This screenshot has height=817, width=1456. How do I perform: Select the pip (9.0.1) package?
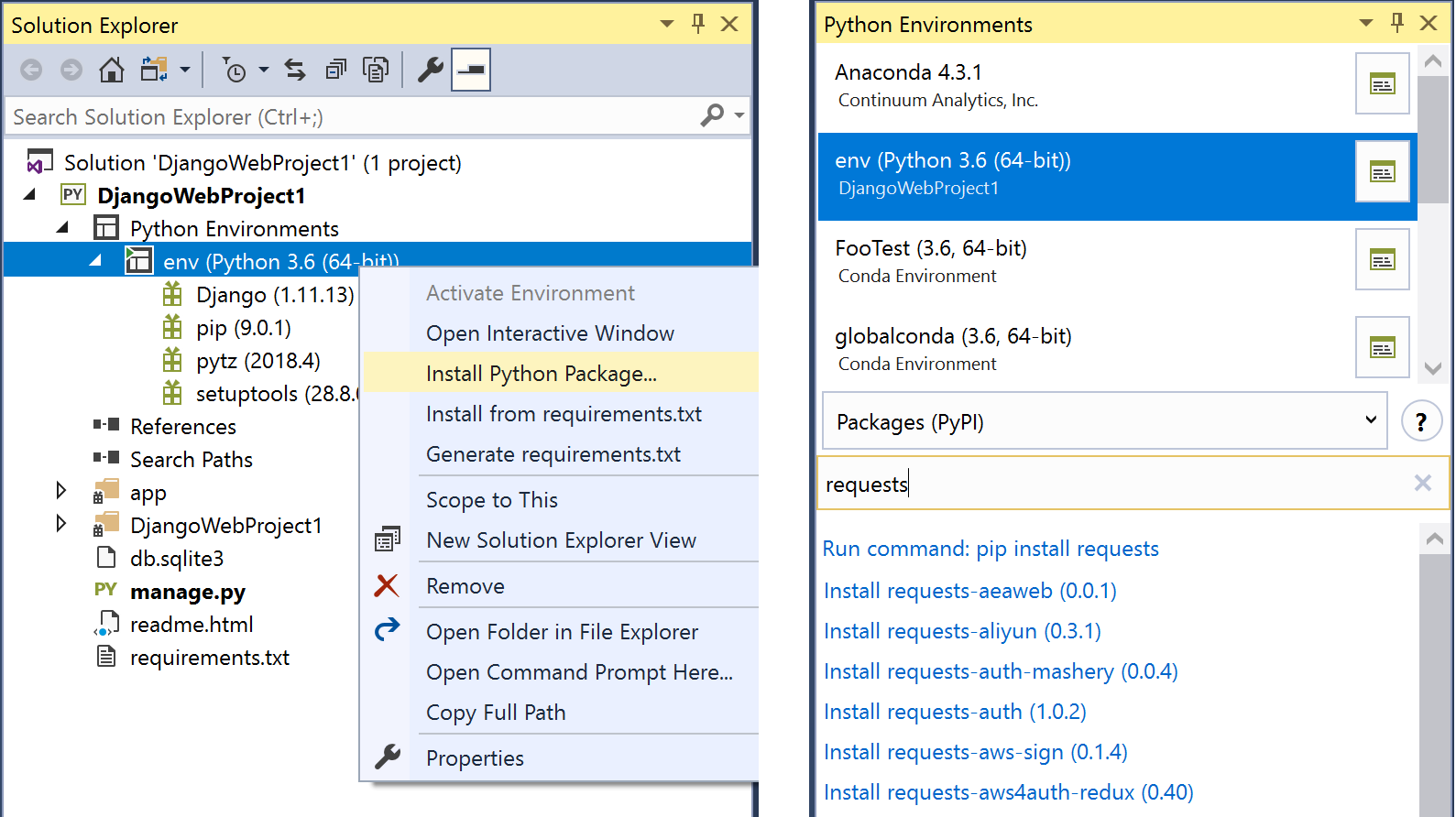tap(244, 328)
